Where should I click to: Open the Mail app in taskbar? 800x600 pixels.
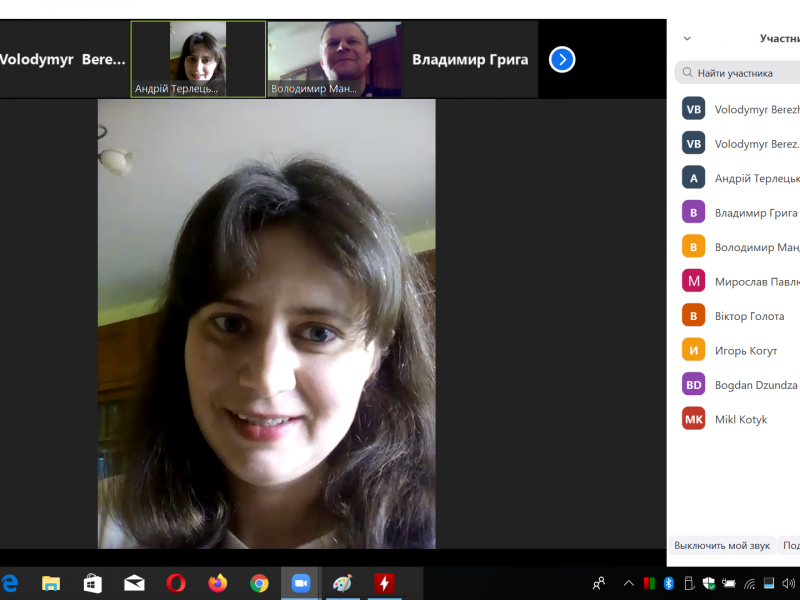pos(134,583)
